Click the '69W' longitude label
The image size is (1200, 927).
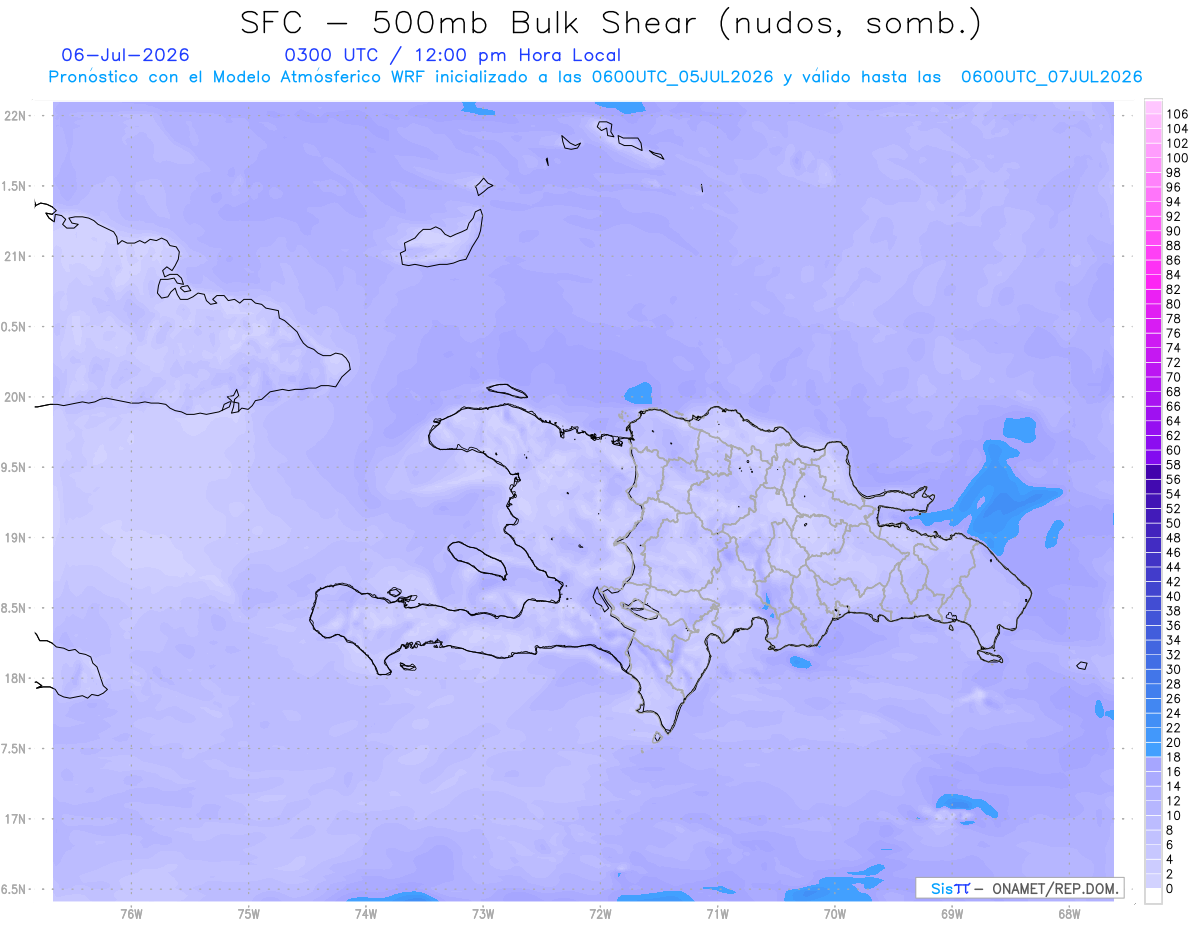(952, 914)
